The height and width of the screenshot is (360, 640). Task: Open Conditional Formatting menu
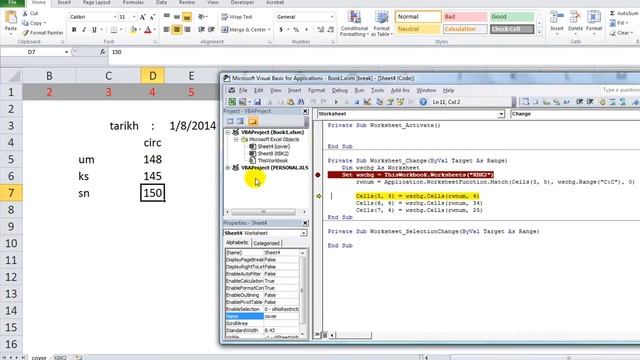pos(354,24)
